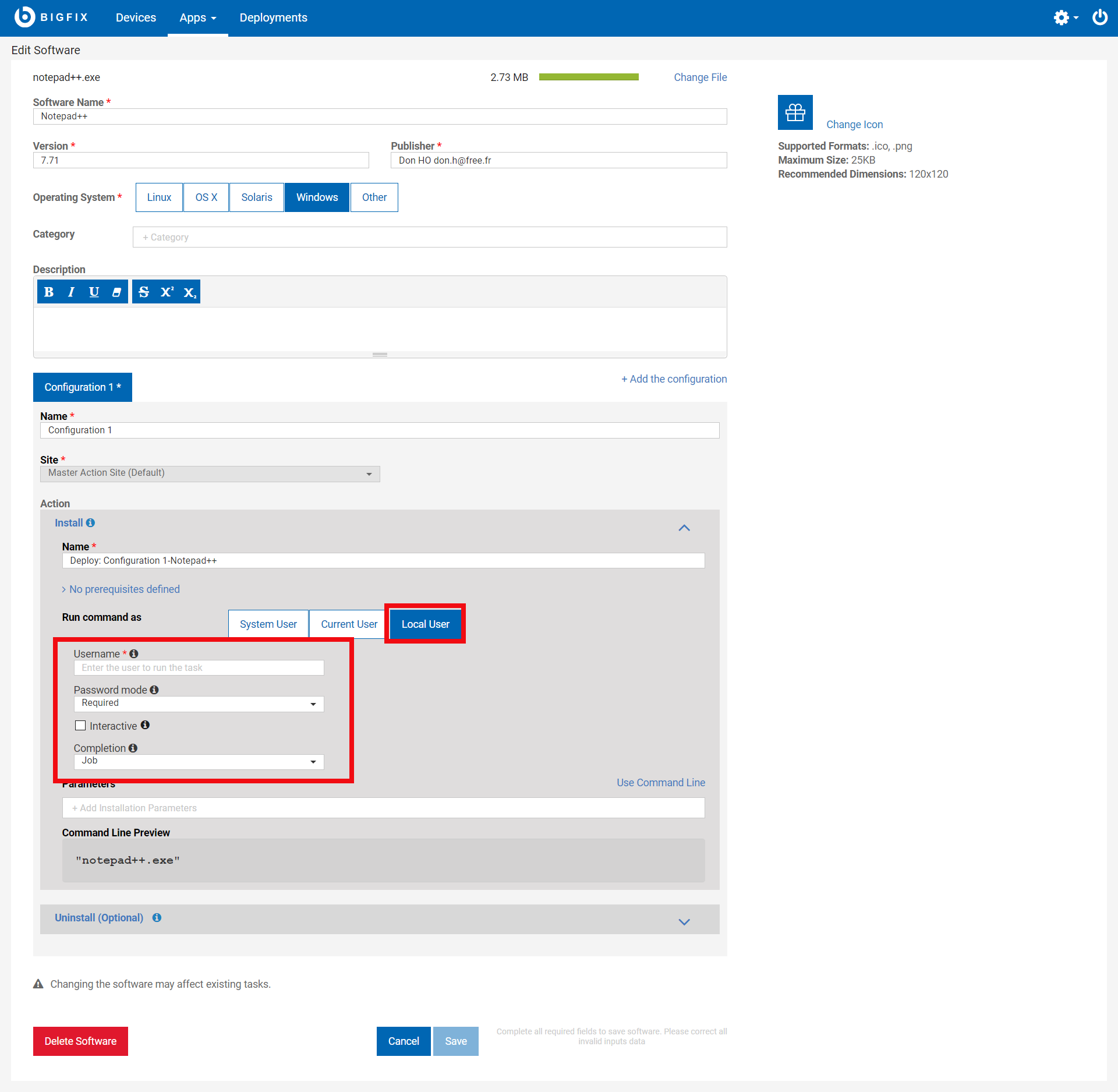The width and height of the screenshot is (1118, 1092).
Task: Enable the Interactive checkbox
Action: click(x=80, y=725)
